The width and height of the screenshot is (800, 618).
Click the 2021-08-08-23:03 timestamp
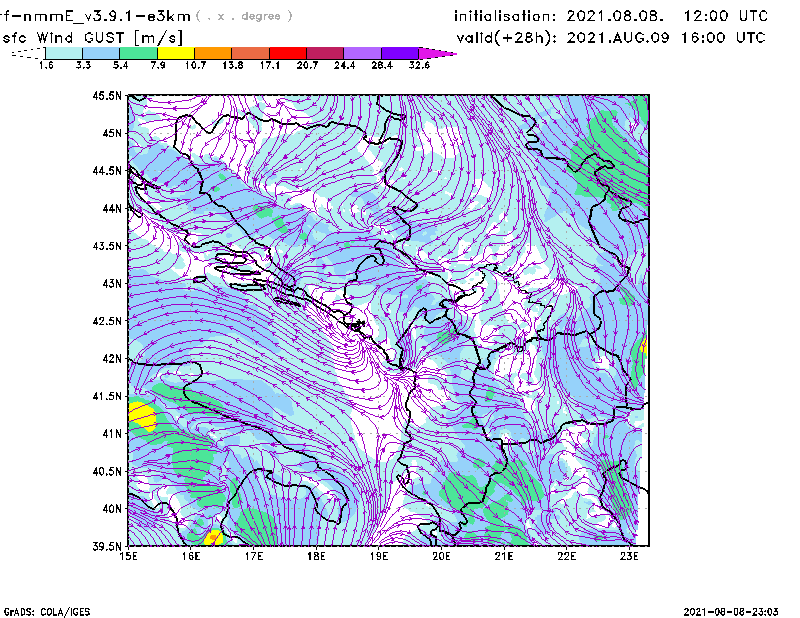point(731,612)
